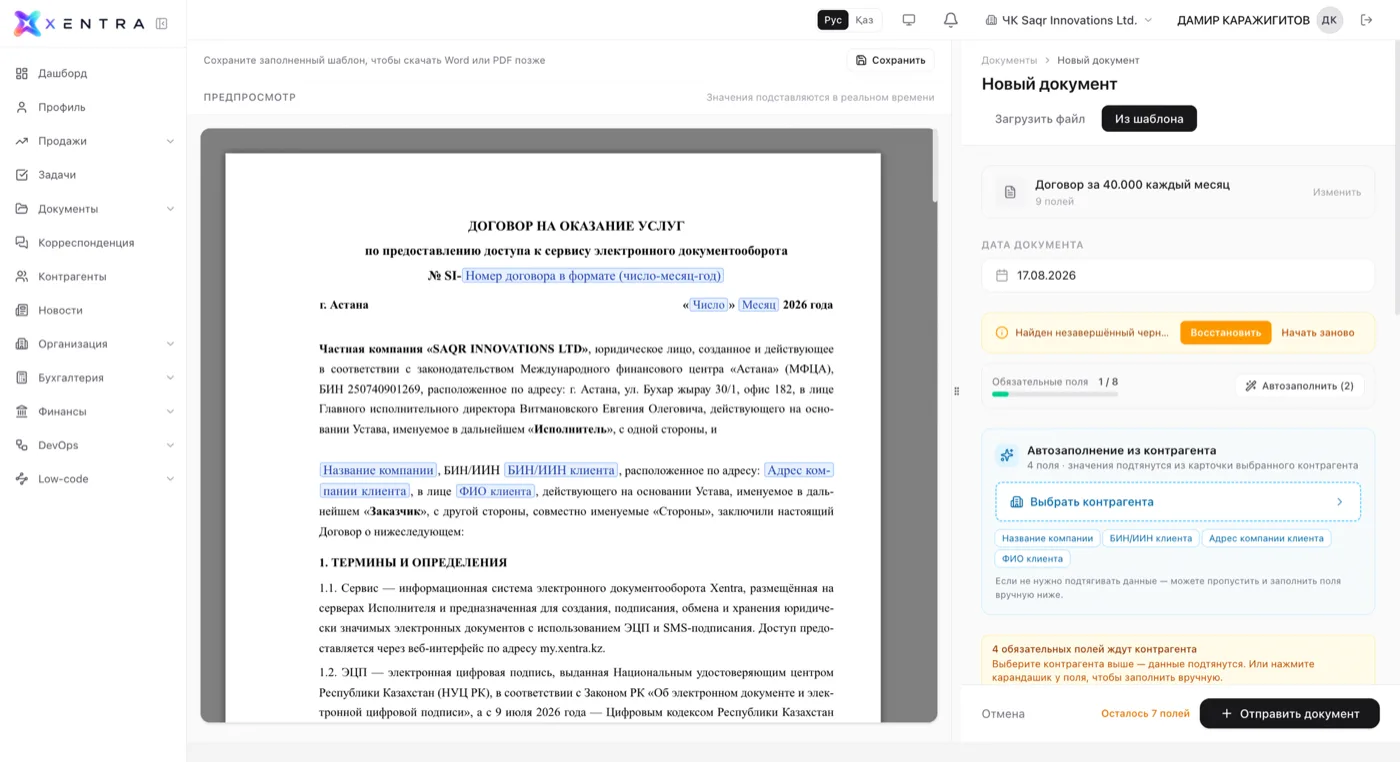
Task: Click the Сохранить button
Action: [x=891, y=60]
